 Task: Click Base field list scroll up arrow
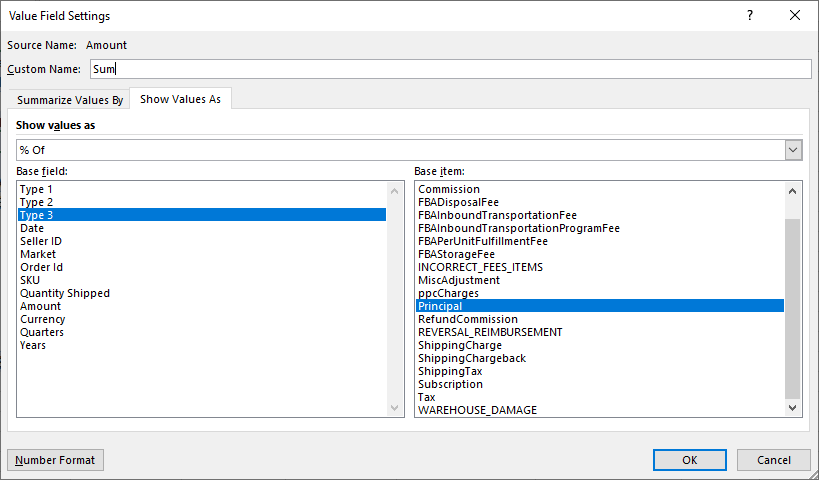pos(394,191)
